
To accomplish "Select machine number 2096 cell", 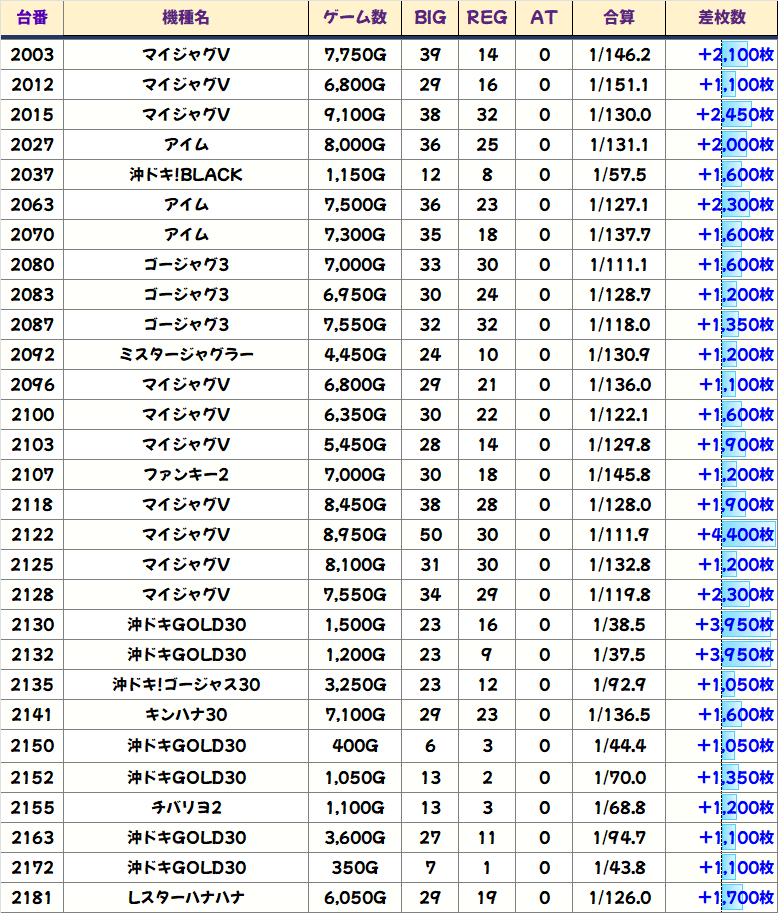I will pos(32,385).
